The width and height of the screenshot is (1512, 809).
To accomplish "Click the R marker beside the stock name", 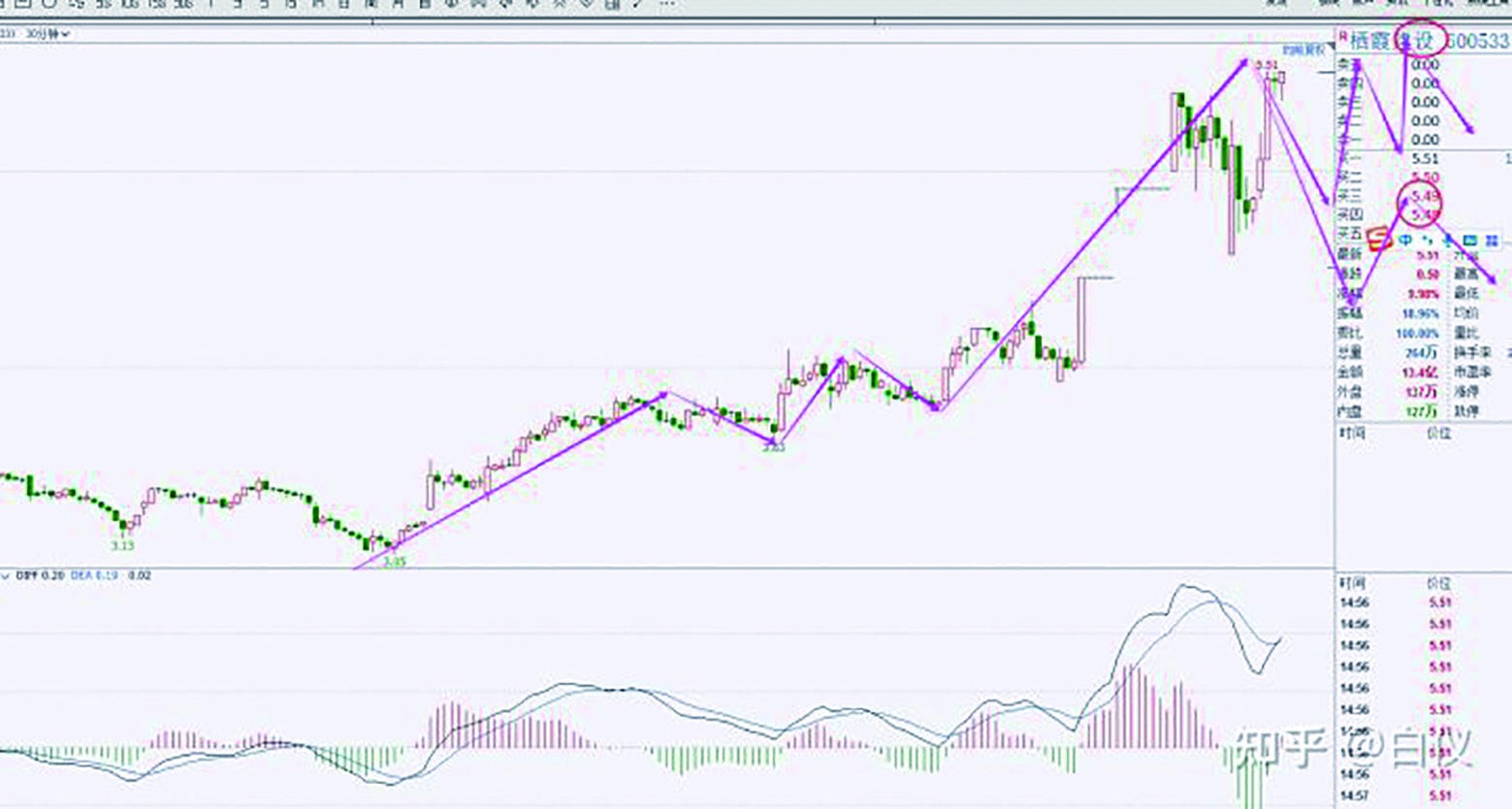I will pyautogui.click(x=1343, y=37).
